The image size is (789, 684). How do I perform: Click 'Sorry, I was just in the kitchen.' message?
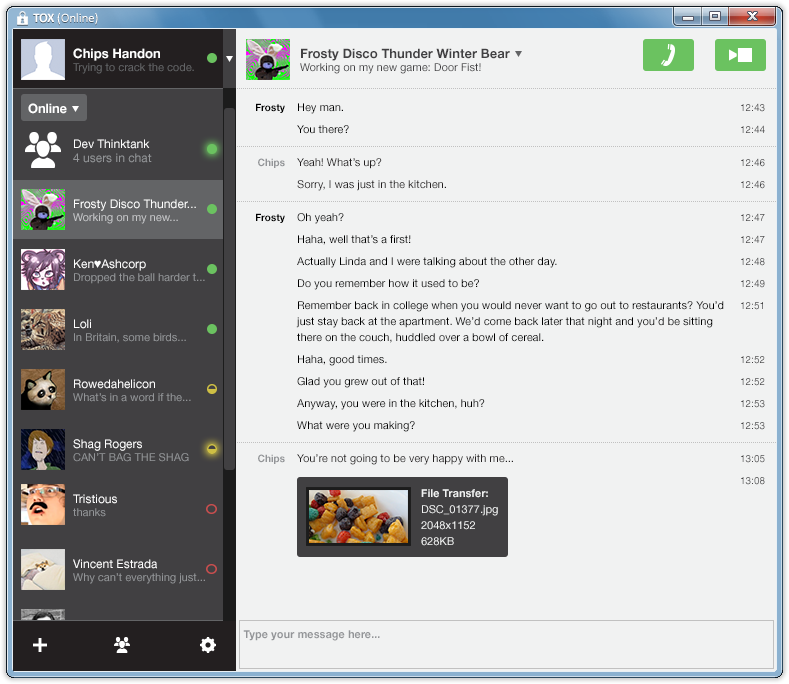click(371, 185)
